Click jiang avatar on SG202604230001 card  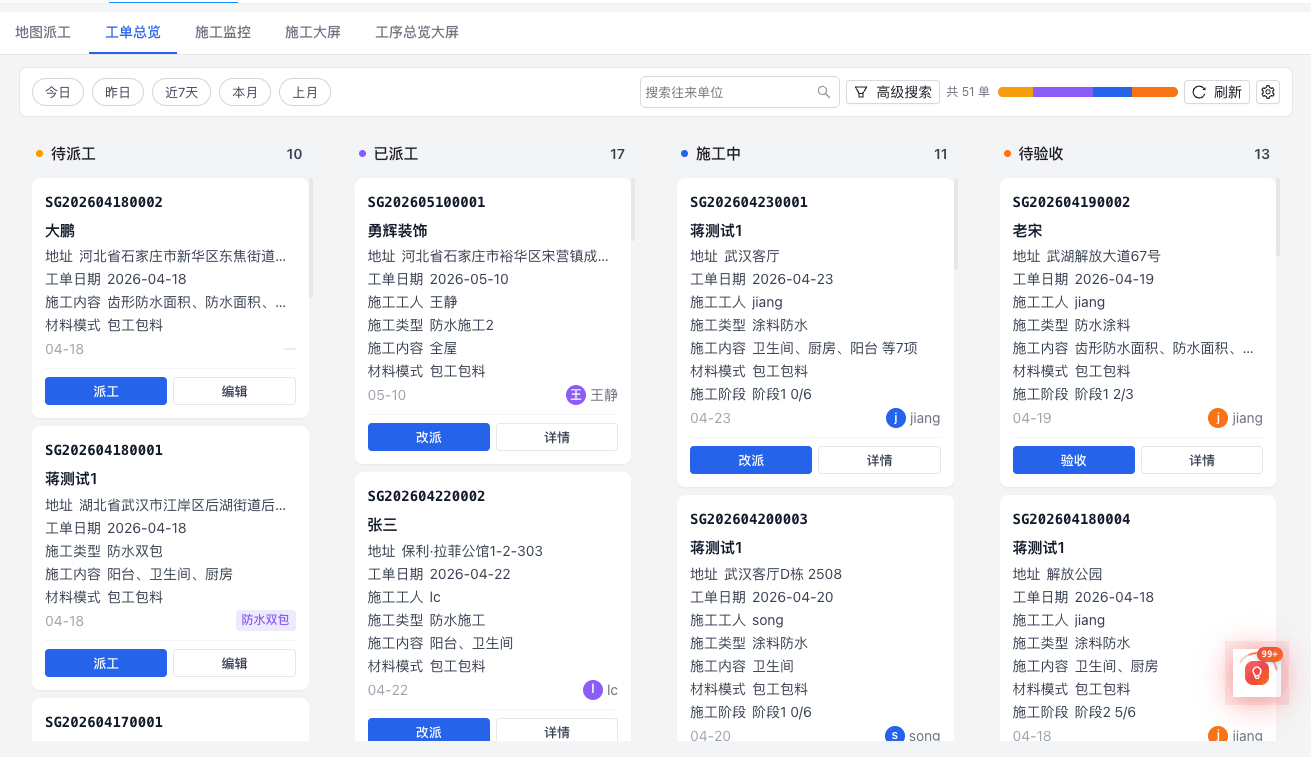(896, 418)
